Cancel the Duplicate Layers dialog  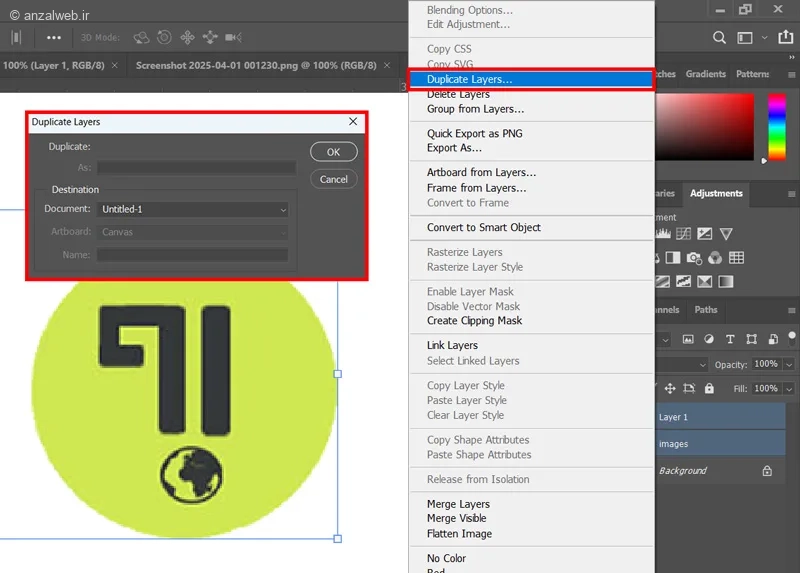coord(334,179)
